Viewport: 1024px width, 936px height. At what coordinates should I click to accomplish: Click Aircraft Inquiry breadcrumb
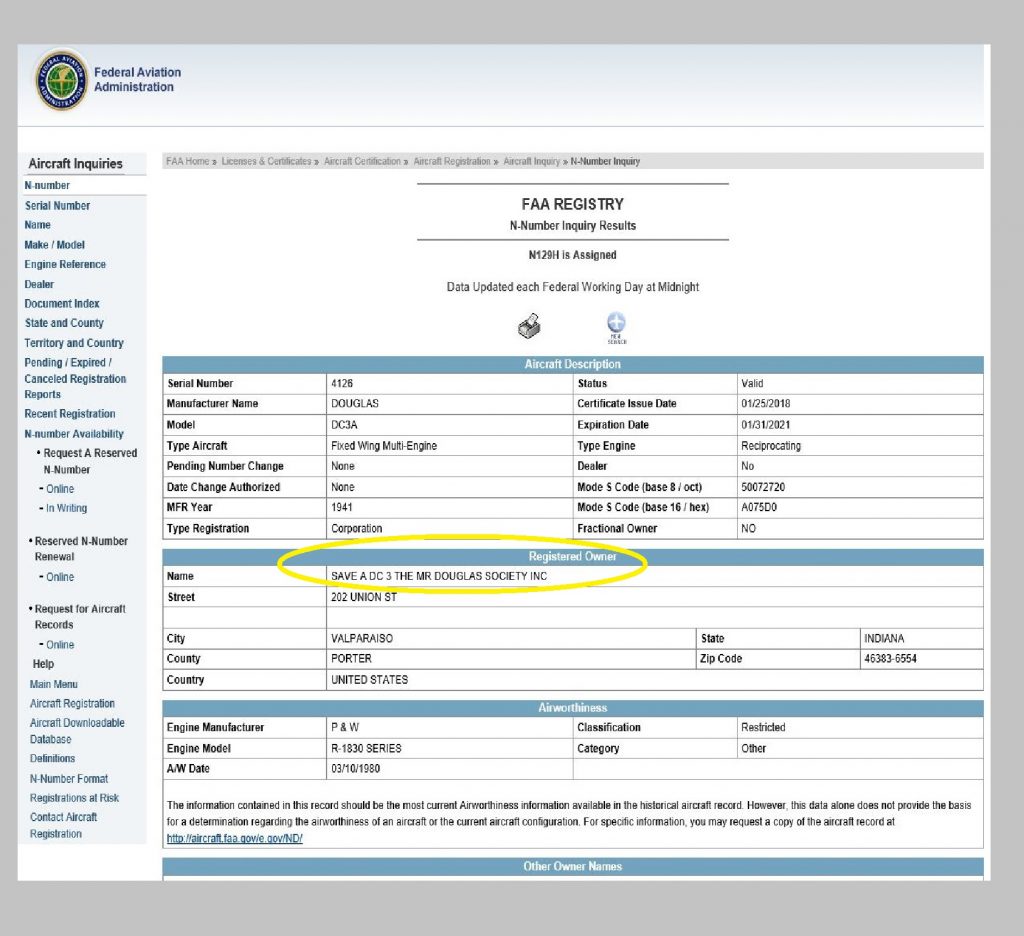pos(532,161)
